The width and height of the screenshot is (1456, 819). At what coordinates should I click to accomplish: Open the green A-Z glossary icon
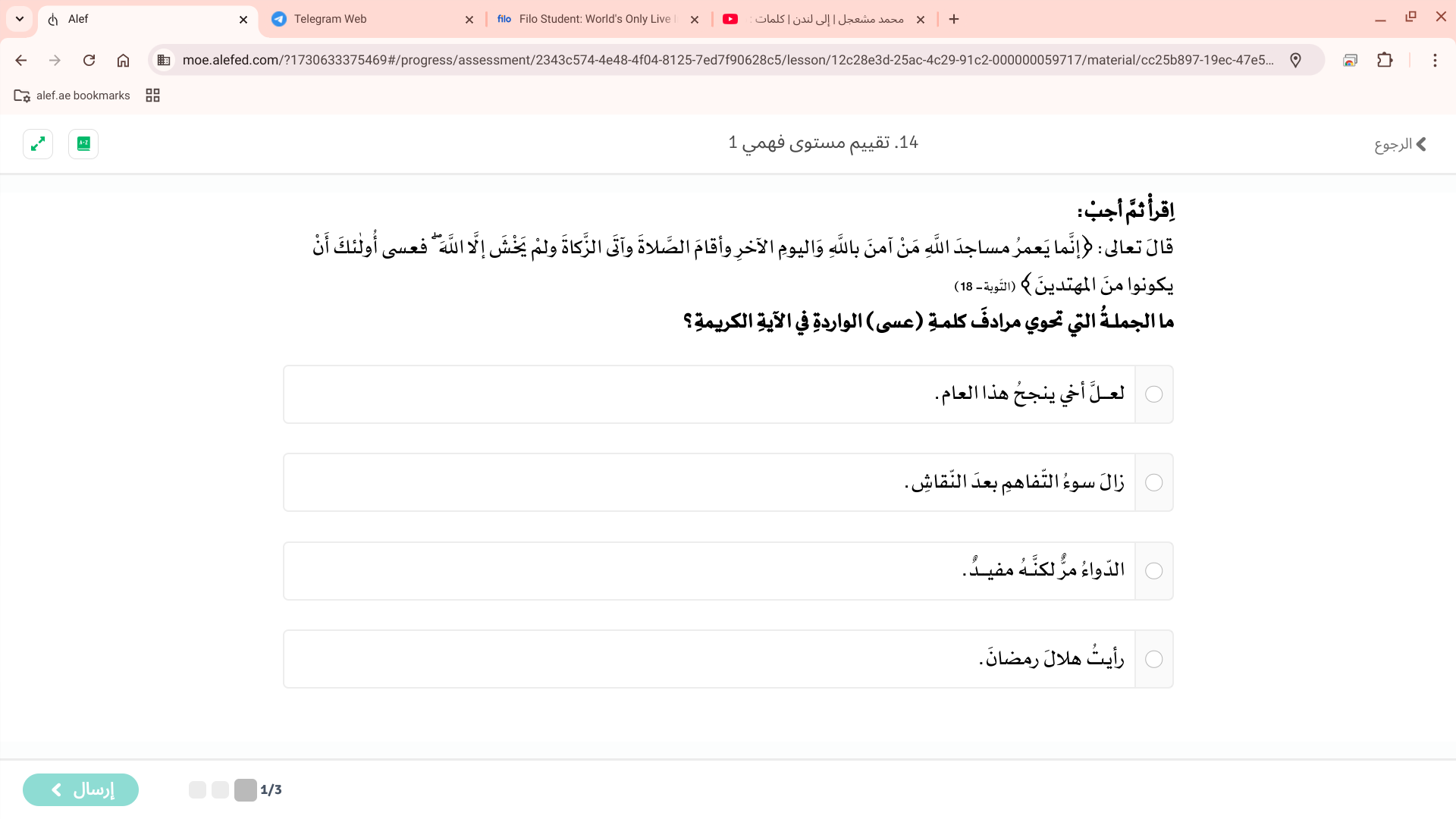[x=83, y=144]
